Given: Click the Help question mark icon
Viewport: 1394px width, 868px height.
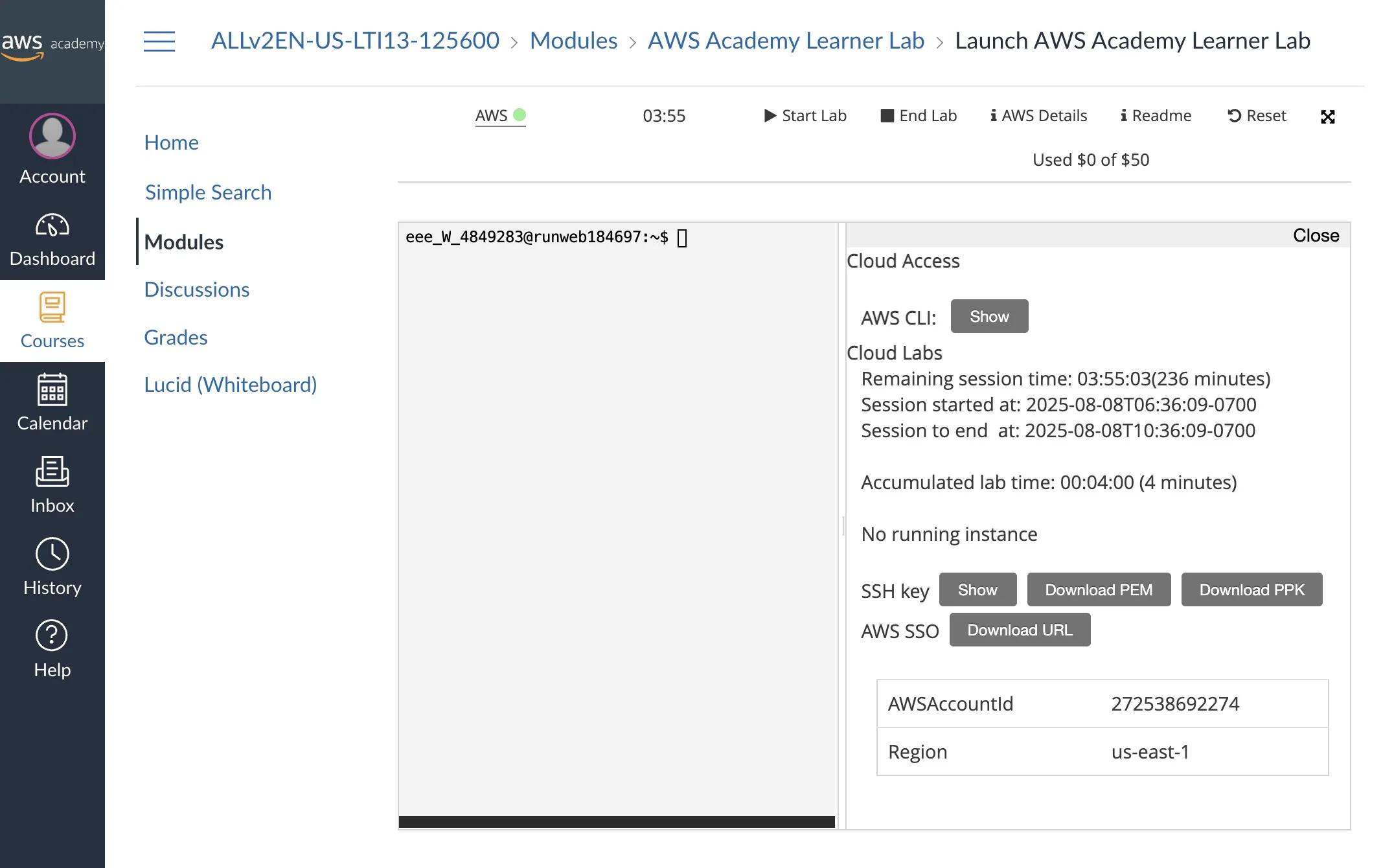Looking at the screenshot, I should tap(52, 636).
